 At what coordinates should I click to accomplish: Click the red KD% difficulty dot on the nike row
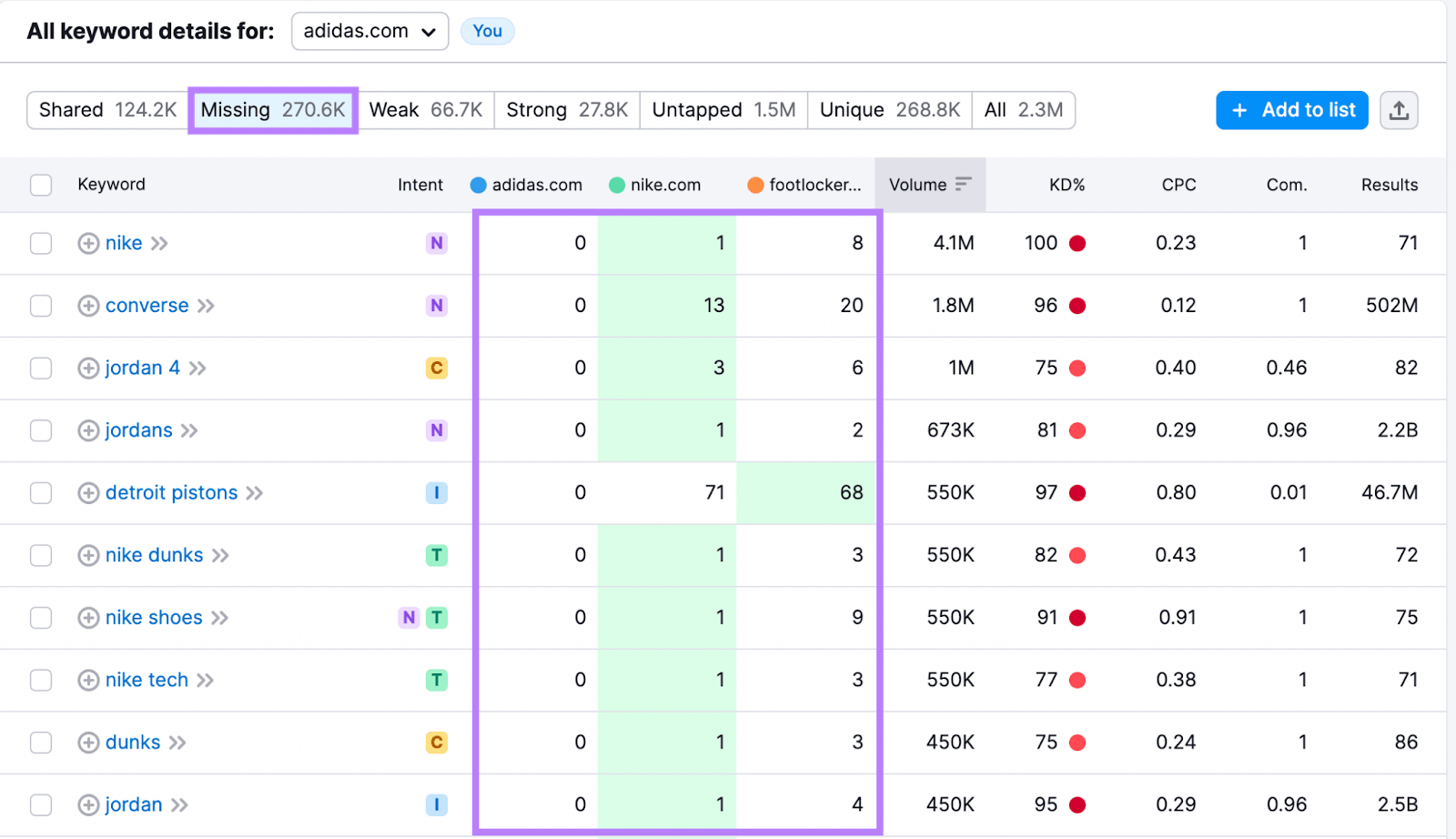coord(1077,243)
